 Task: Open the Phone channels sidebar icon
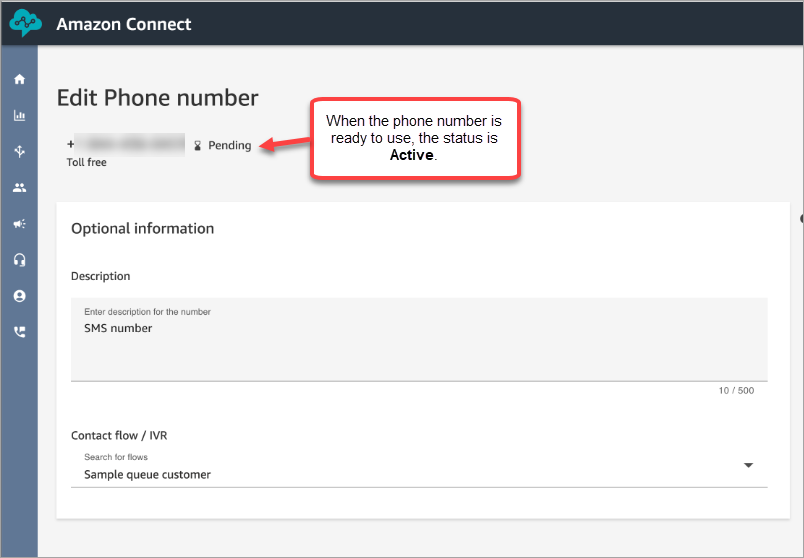click(x=19, y=332)
